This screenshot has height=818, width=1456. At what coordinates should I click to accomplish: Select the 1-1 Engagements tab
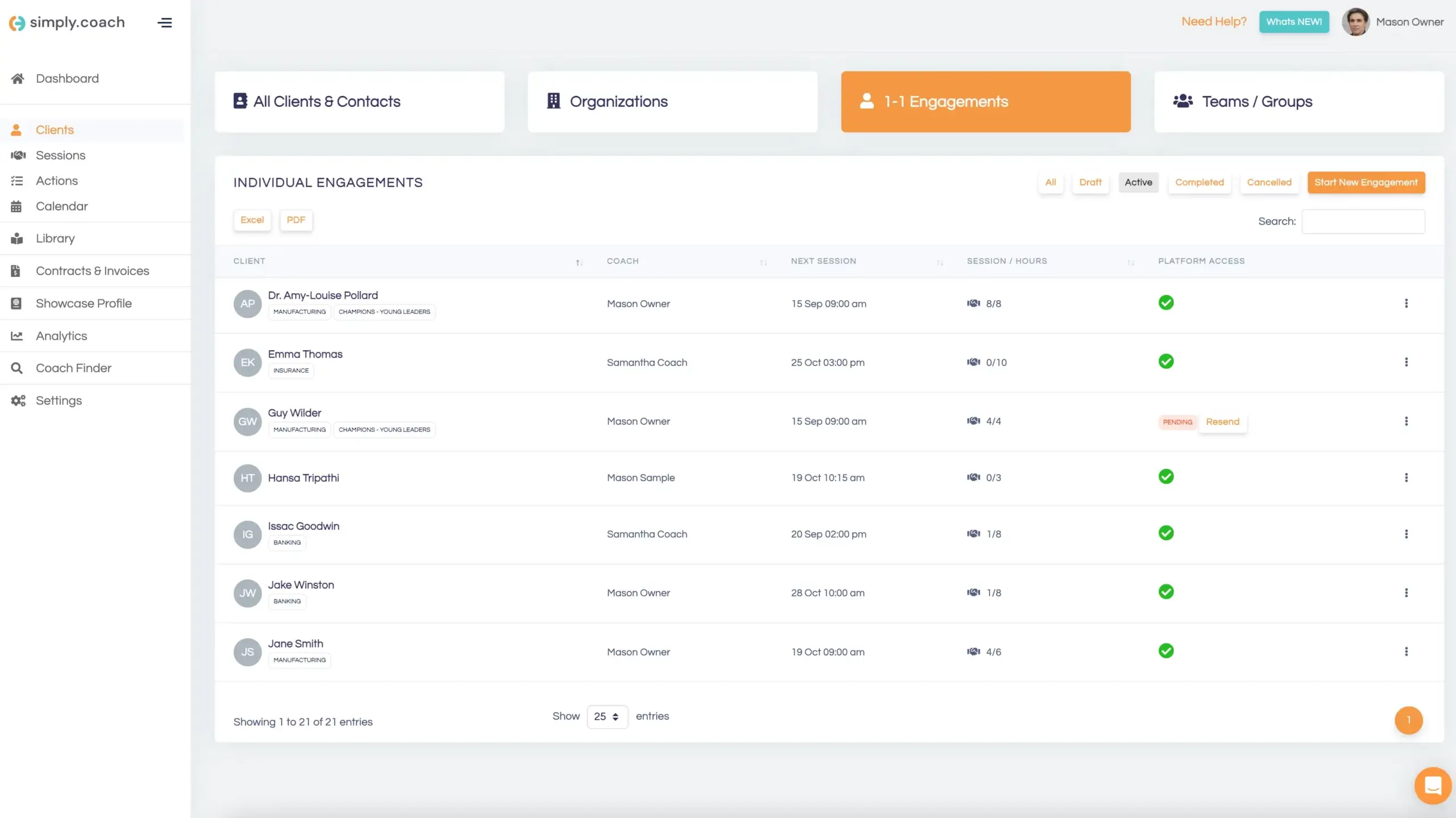click(986, 102)
